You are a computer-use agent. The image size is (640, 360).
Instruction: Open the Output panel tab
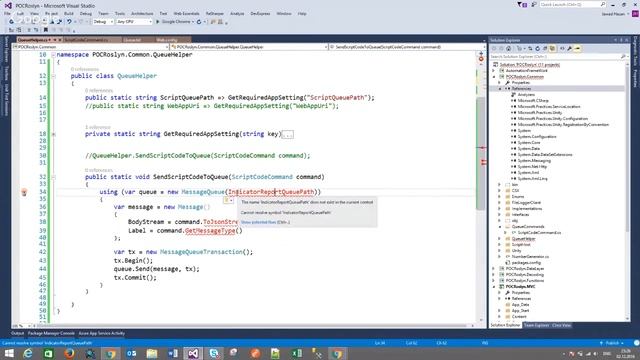tap(18, 333)
